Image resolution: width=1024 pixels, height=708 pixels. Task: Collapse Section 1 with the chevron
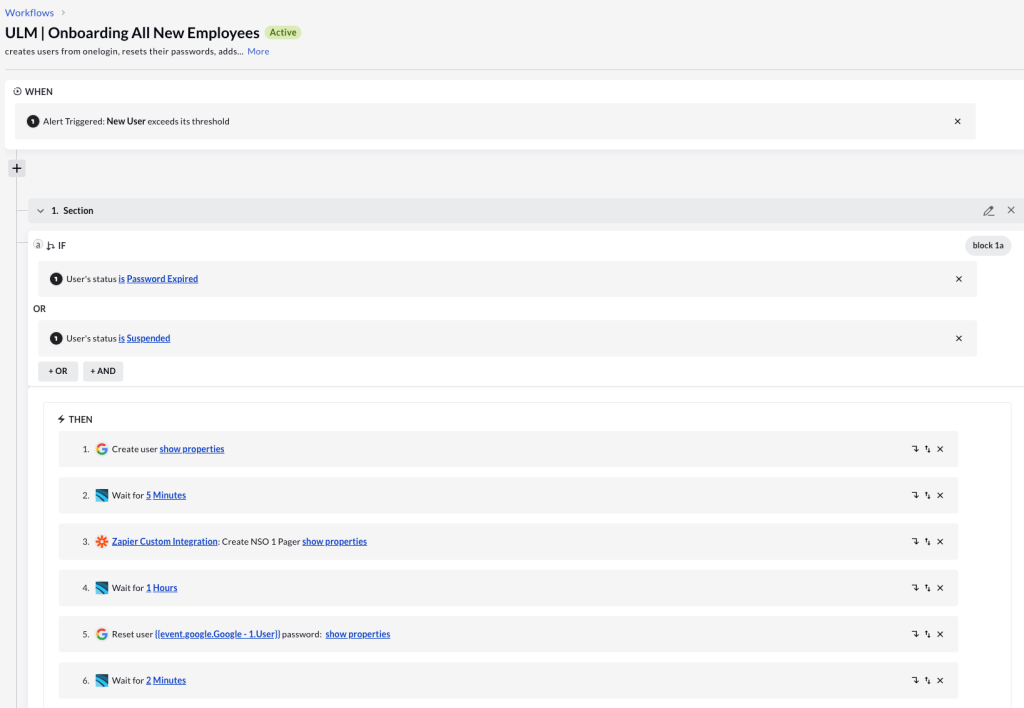point(41,211)
